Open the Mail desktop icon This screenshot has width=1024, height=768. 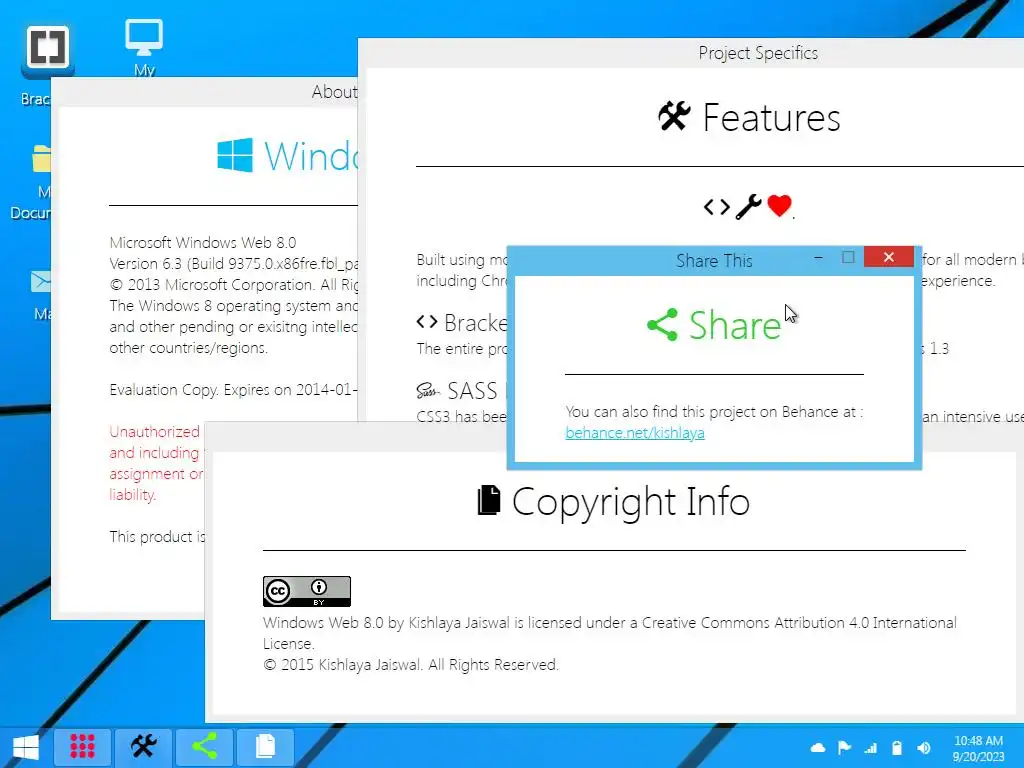[x=40, y=281]
